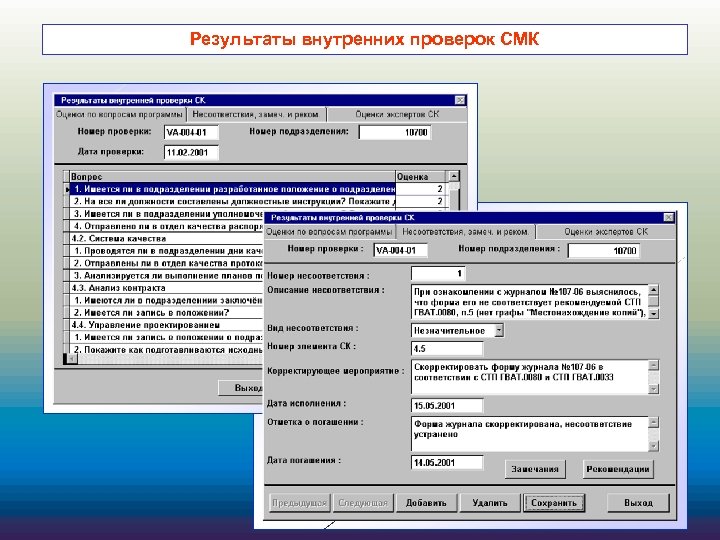
Task: Select row 2. Покажите как подготавливаются исходны
Action: tap(167, 350)
